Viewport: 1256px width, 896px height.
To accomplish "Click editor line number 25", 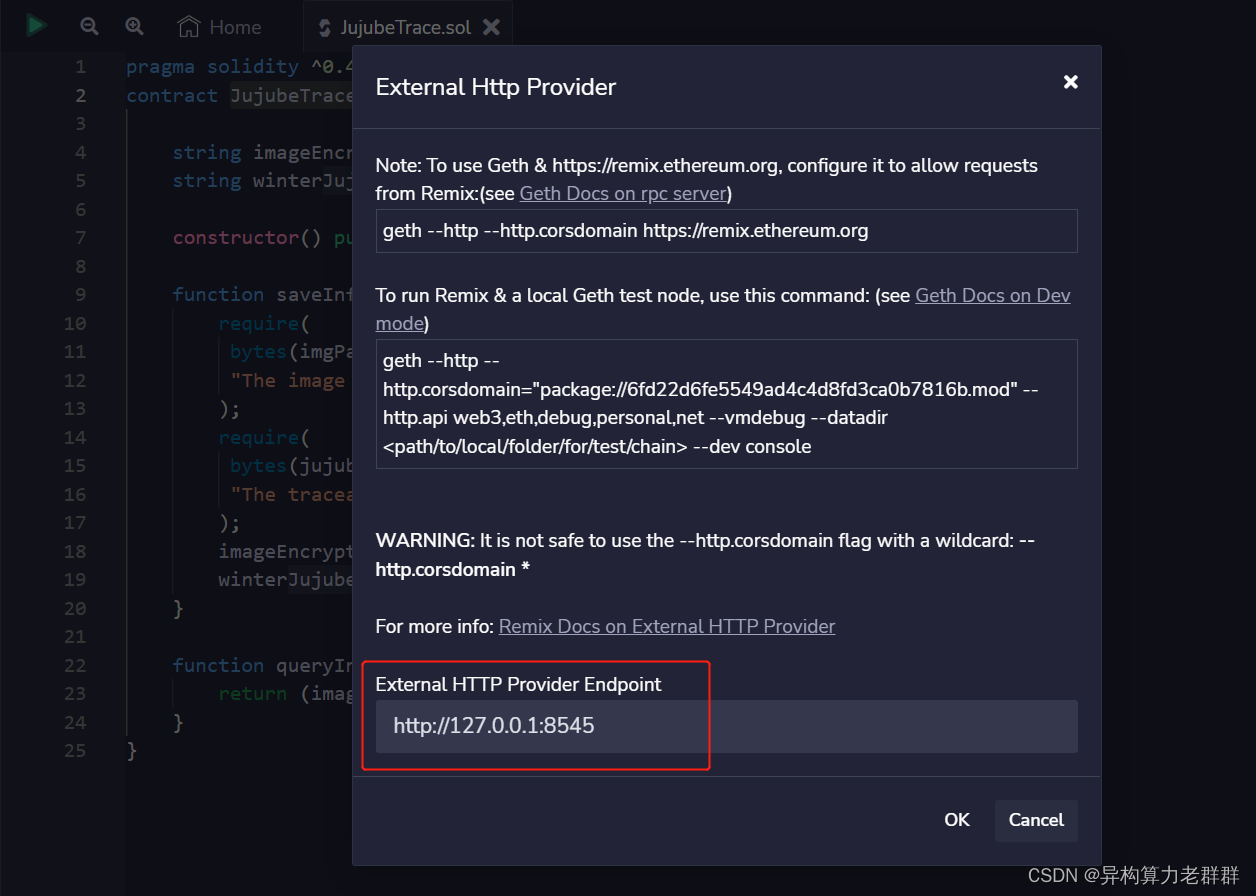I will pos(75,751).
